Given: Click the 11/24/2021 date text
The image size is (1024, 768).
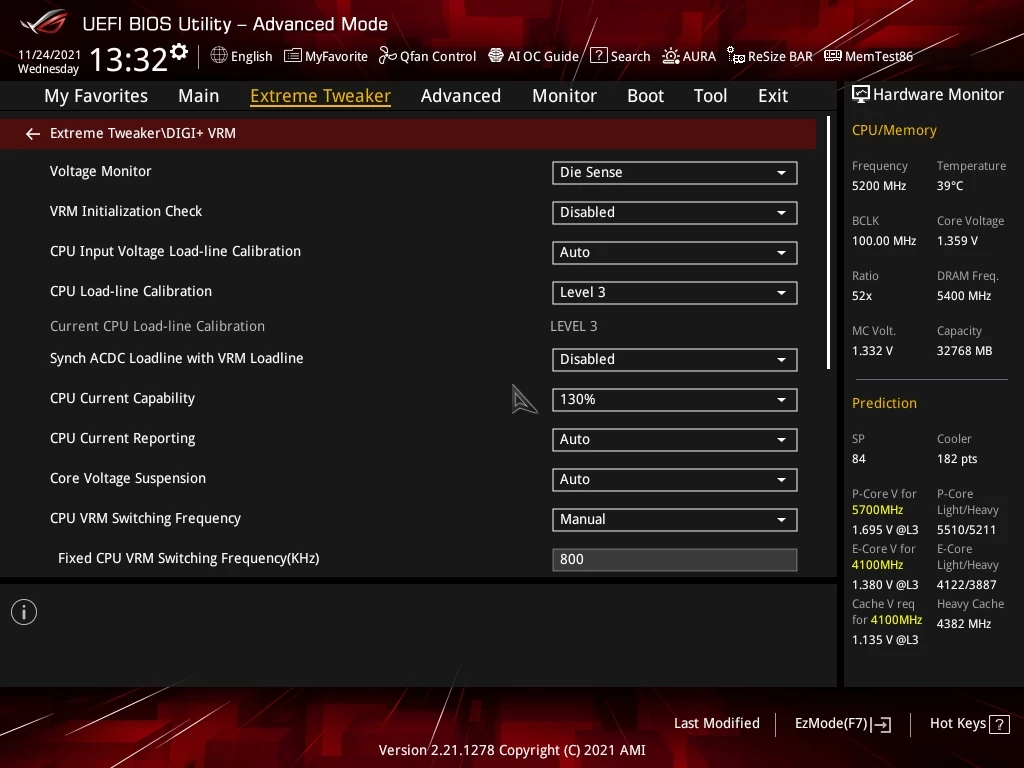Looking at the screenshot, I should (49, 55).
